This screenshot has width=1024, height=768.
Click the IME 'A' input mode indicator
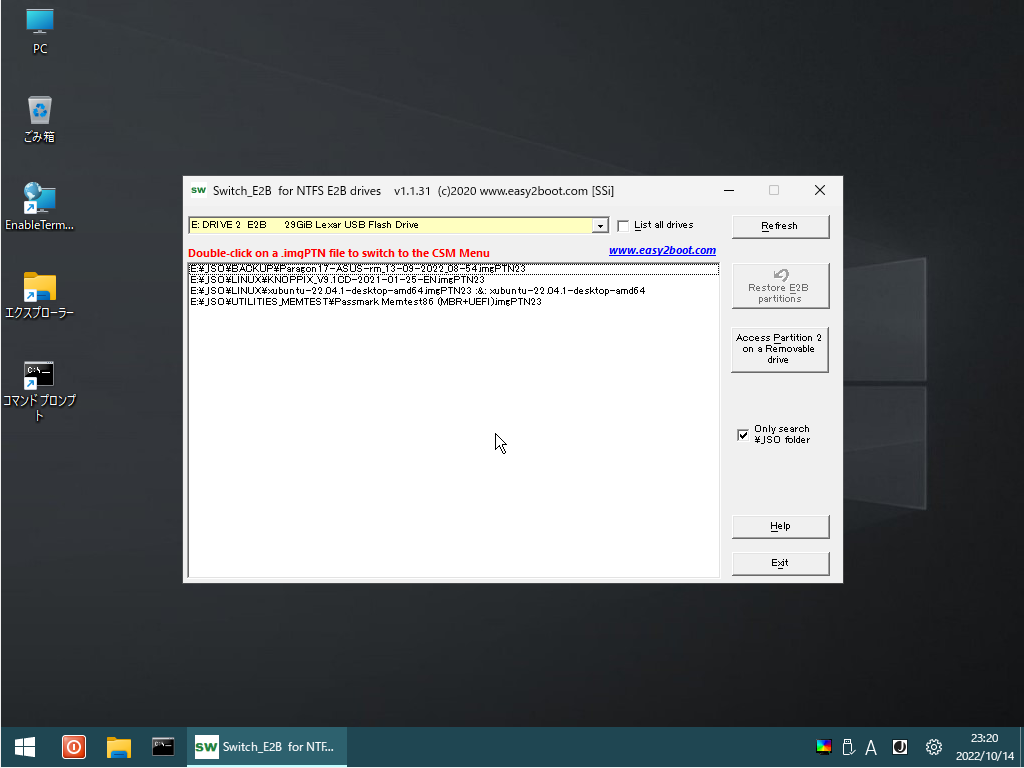click(x=871, y=747)
